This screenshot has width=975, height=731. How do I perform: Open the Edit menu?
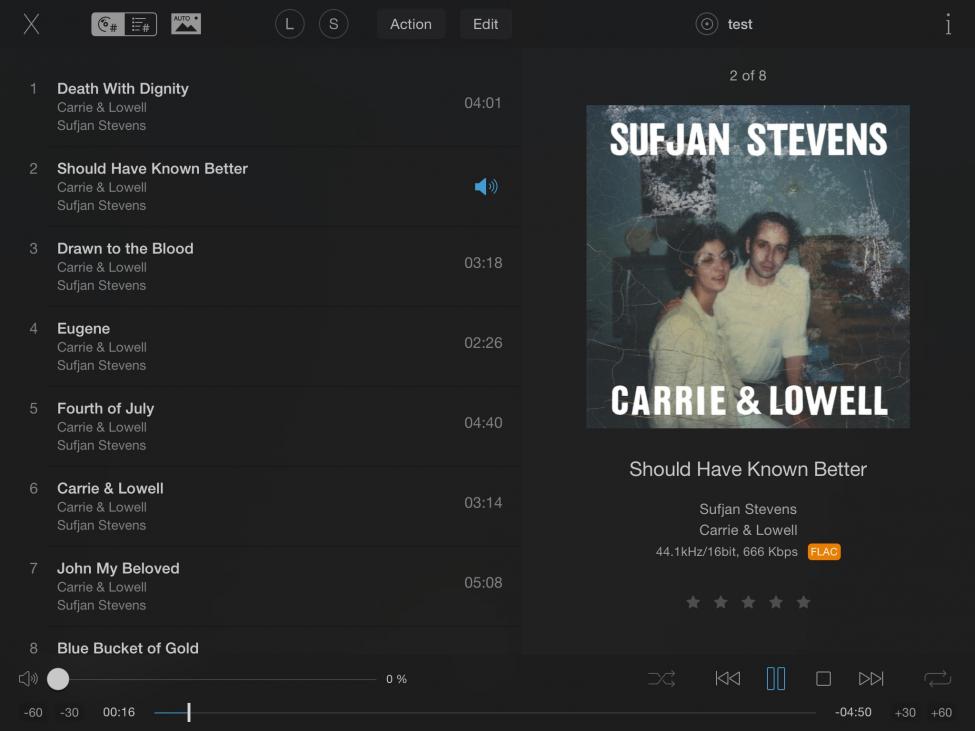point(485,24)
